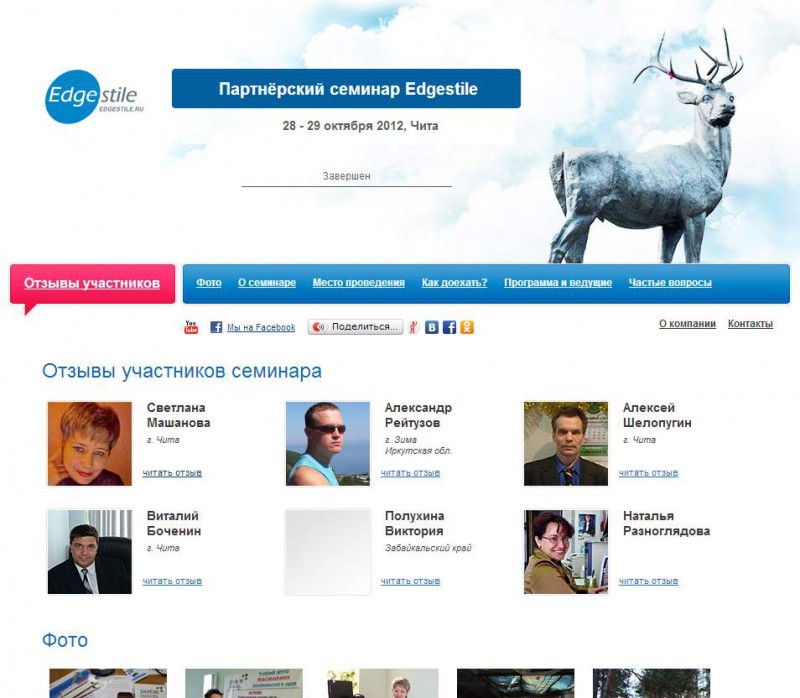800x698 pixels.
Task: Click the name Алексей Шелопугин
Action: 657,415
